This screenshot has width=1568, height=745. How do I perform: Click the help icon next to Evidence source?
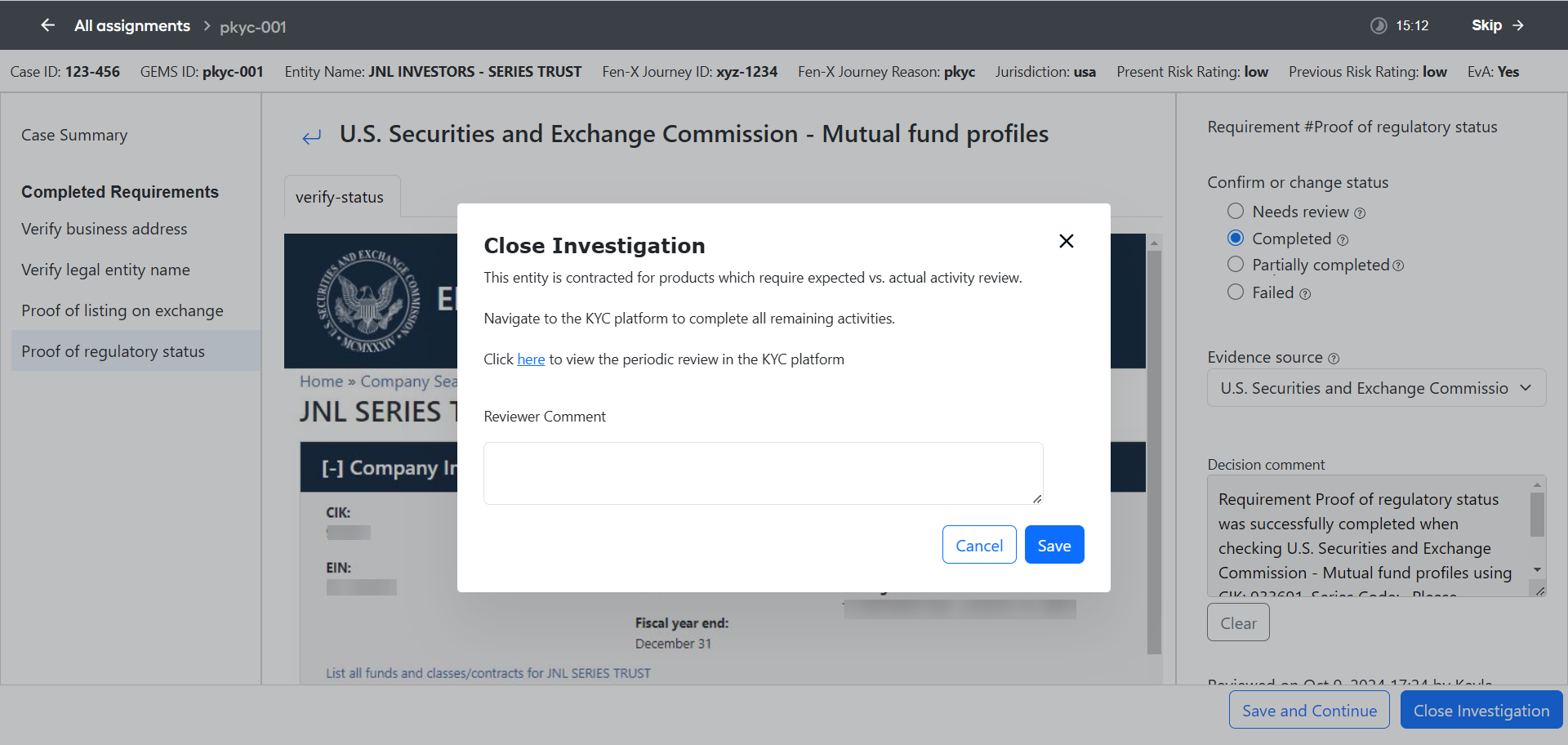click(x=1334, y=359)
